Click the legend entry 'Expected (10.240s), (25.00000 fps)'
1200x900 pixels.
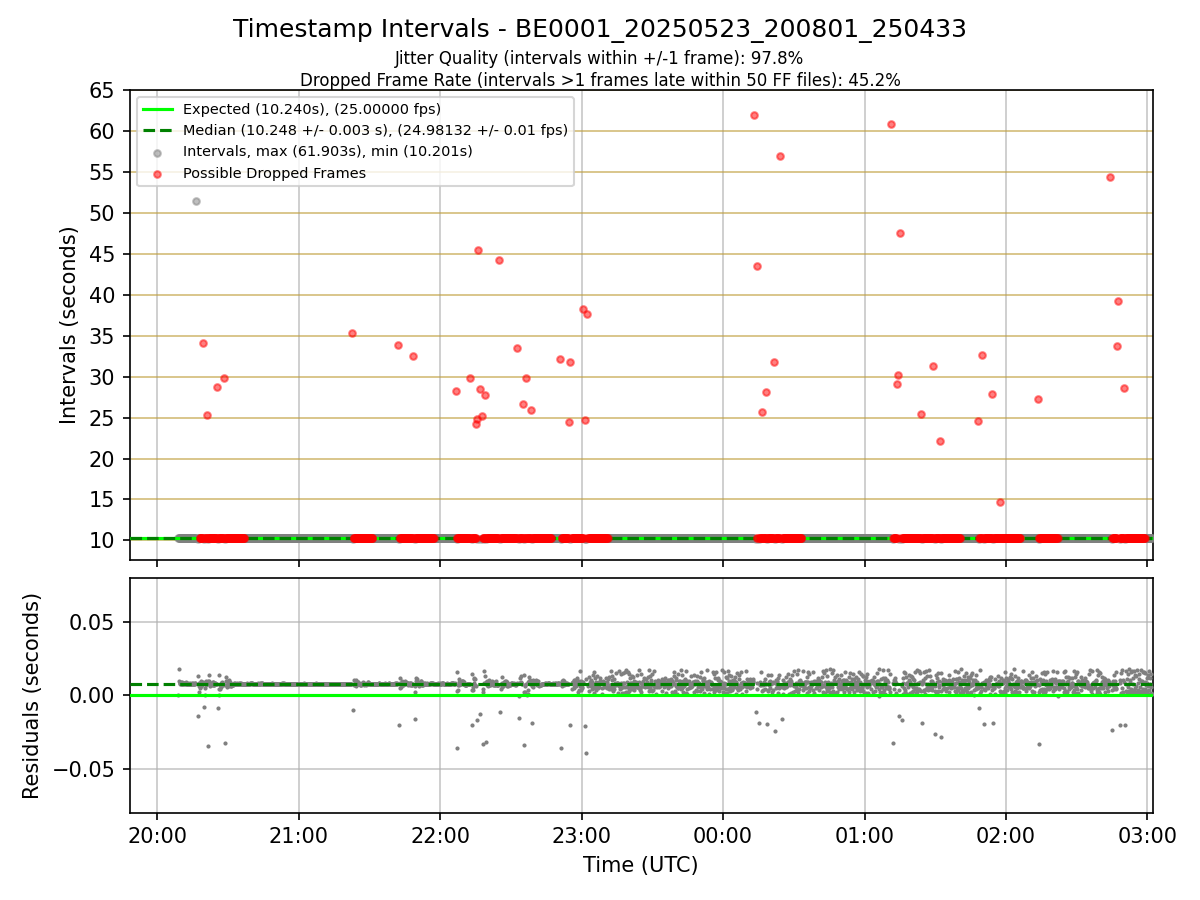click(312, 109)
